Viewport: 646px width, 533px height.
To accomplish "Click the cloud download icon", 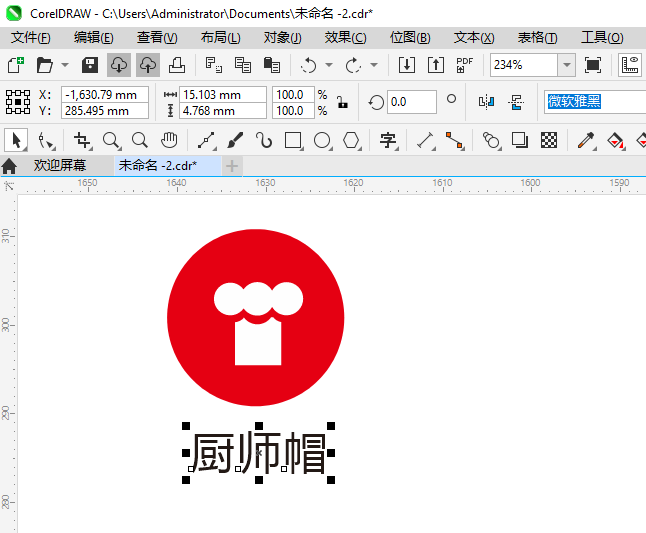I will [x=119, y=65].
